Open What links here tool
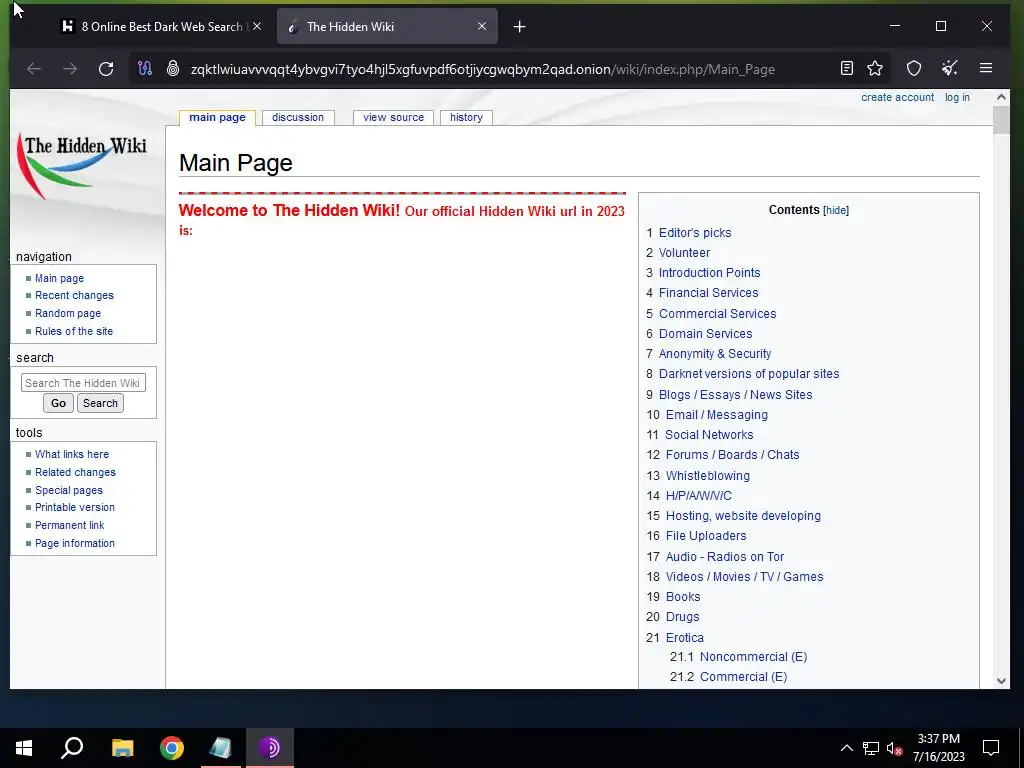 (x=72, y=454)
